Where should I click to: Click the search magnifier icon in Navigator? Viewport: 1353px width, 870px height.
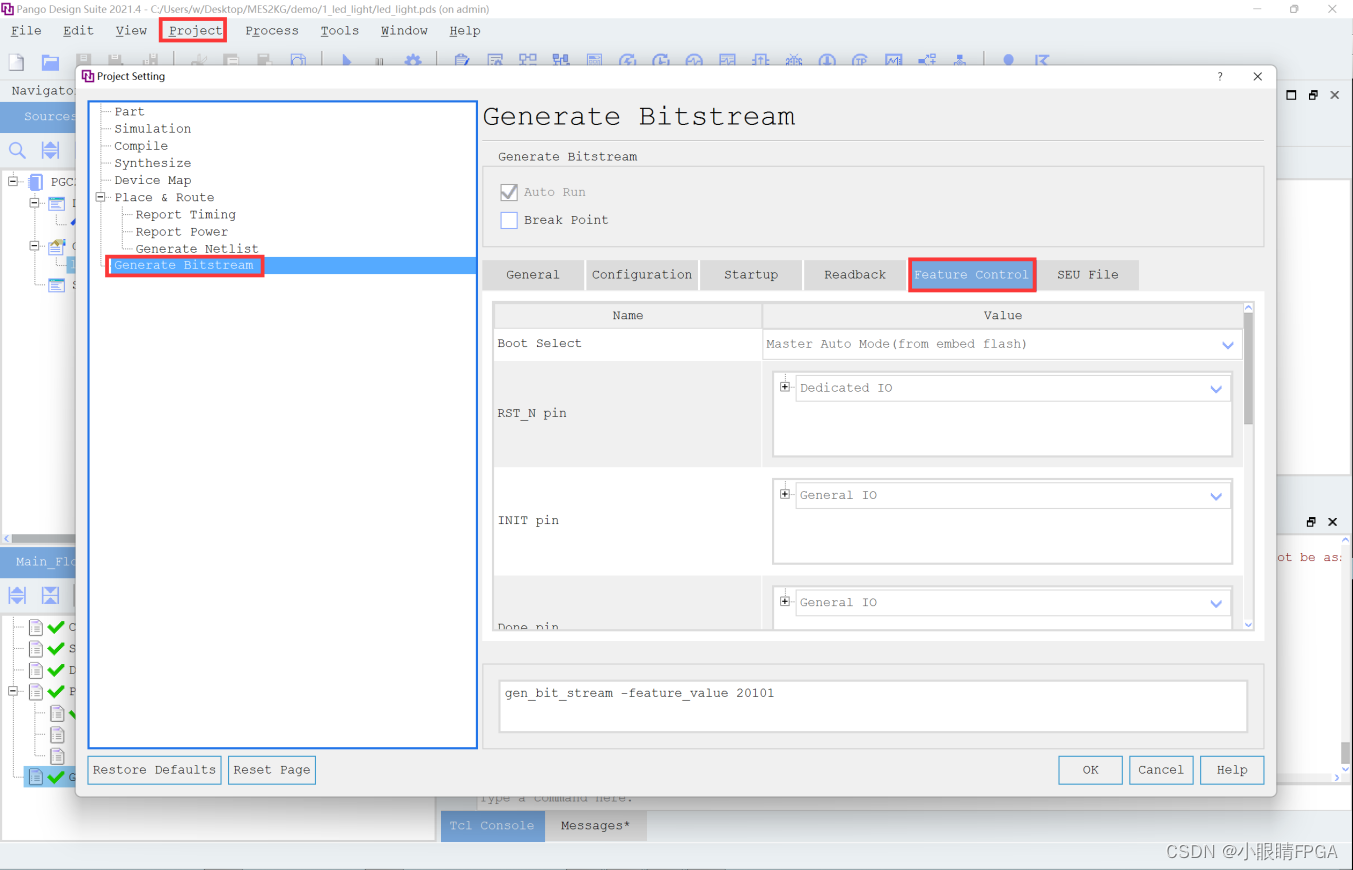17,151
